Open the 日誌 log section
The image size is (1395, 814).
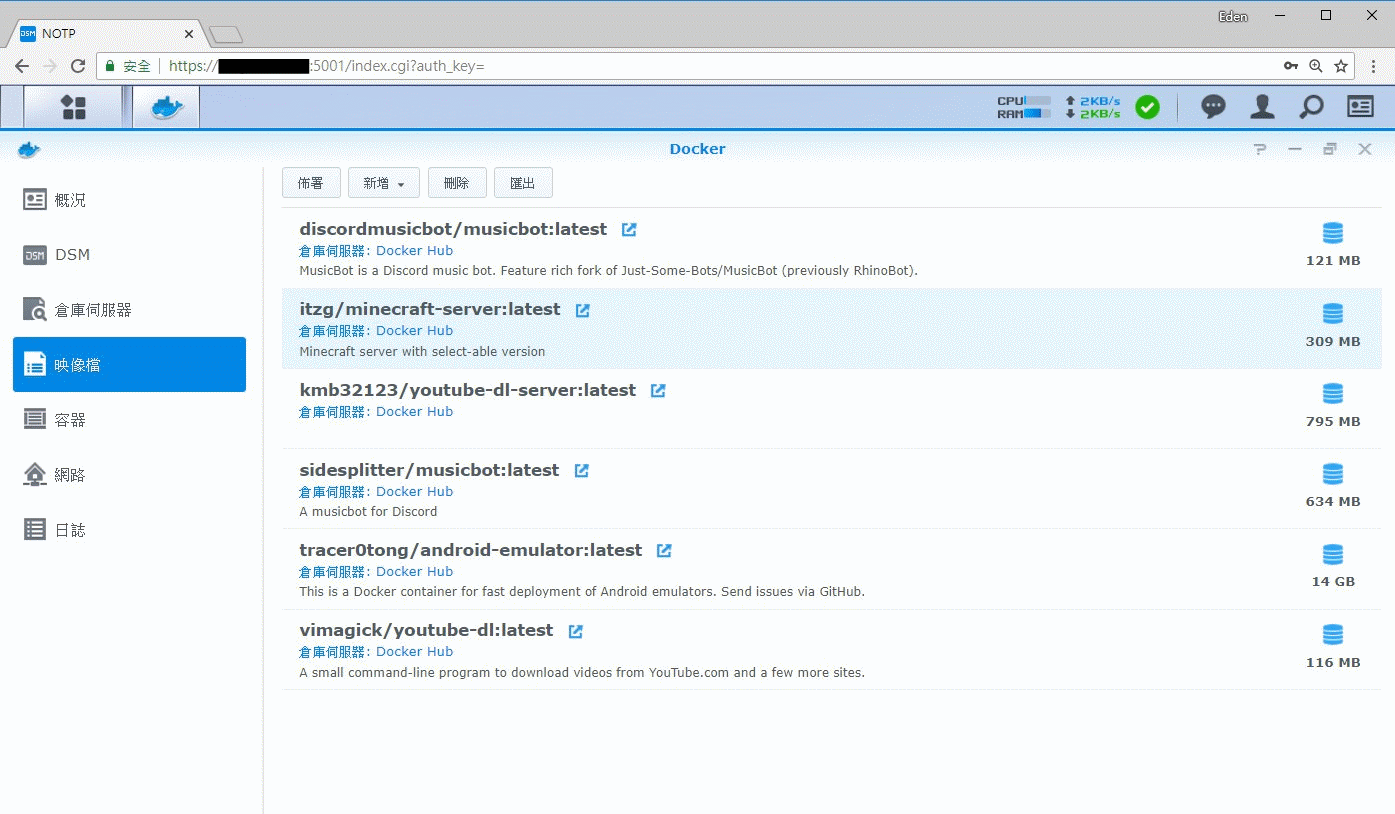pyautogui.click(x=129, y=530)
